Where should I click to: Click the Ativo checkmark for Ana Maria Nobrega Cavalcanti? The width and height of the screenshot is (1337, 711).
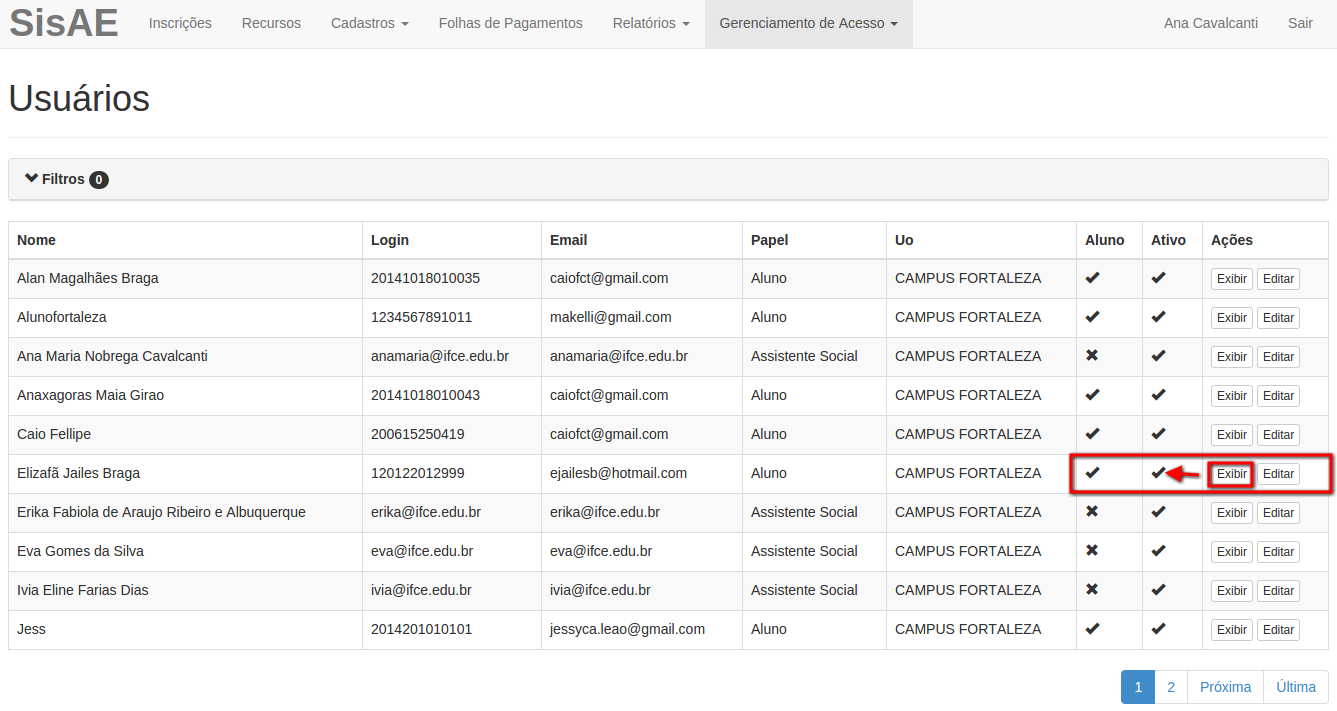pyautogui.click(x=1158, y=356)
